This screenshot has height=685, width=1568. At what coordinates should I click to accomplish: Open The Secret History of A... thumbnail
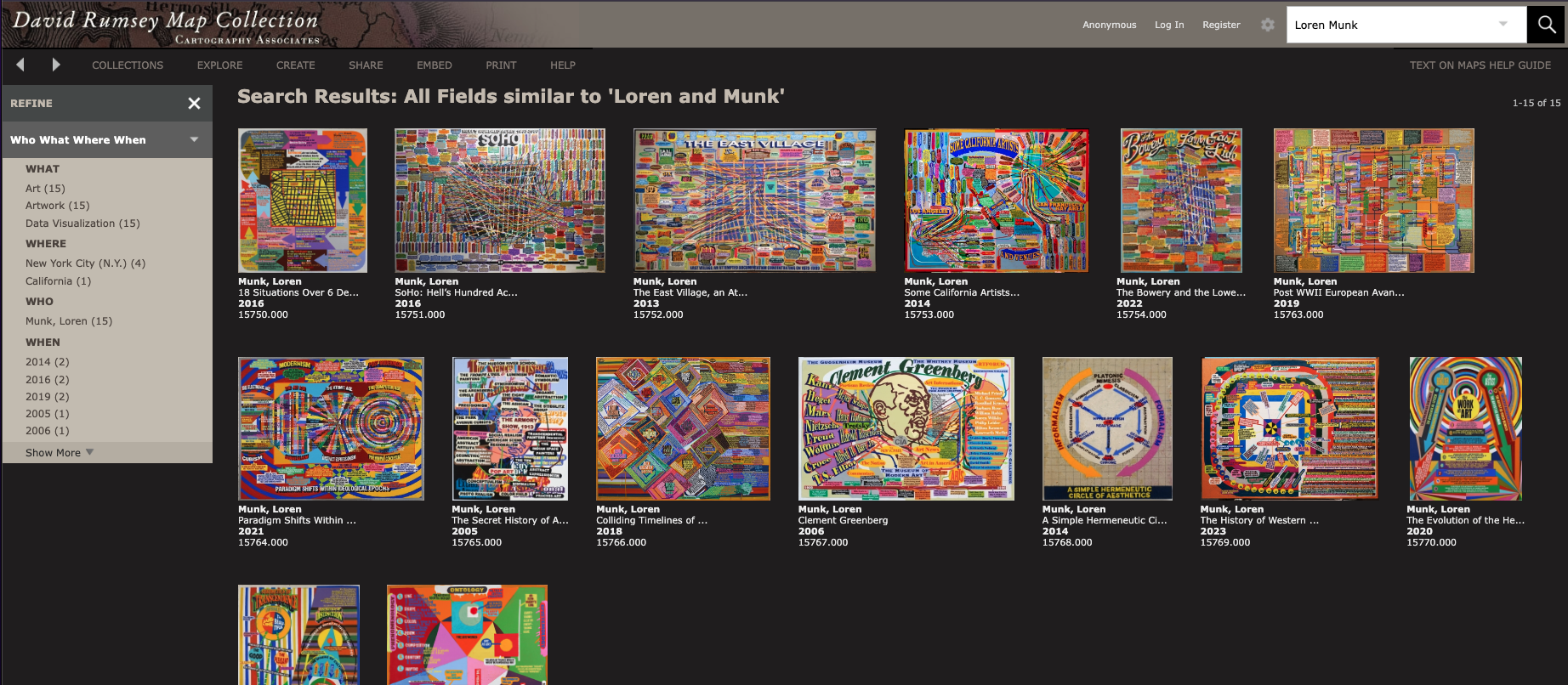coord(510,428)
